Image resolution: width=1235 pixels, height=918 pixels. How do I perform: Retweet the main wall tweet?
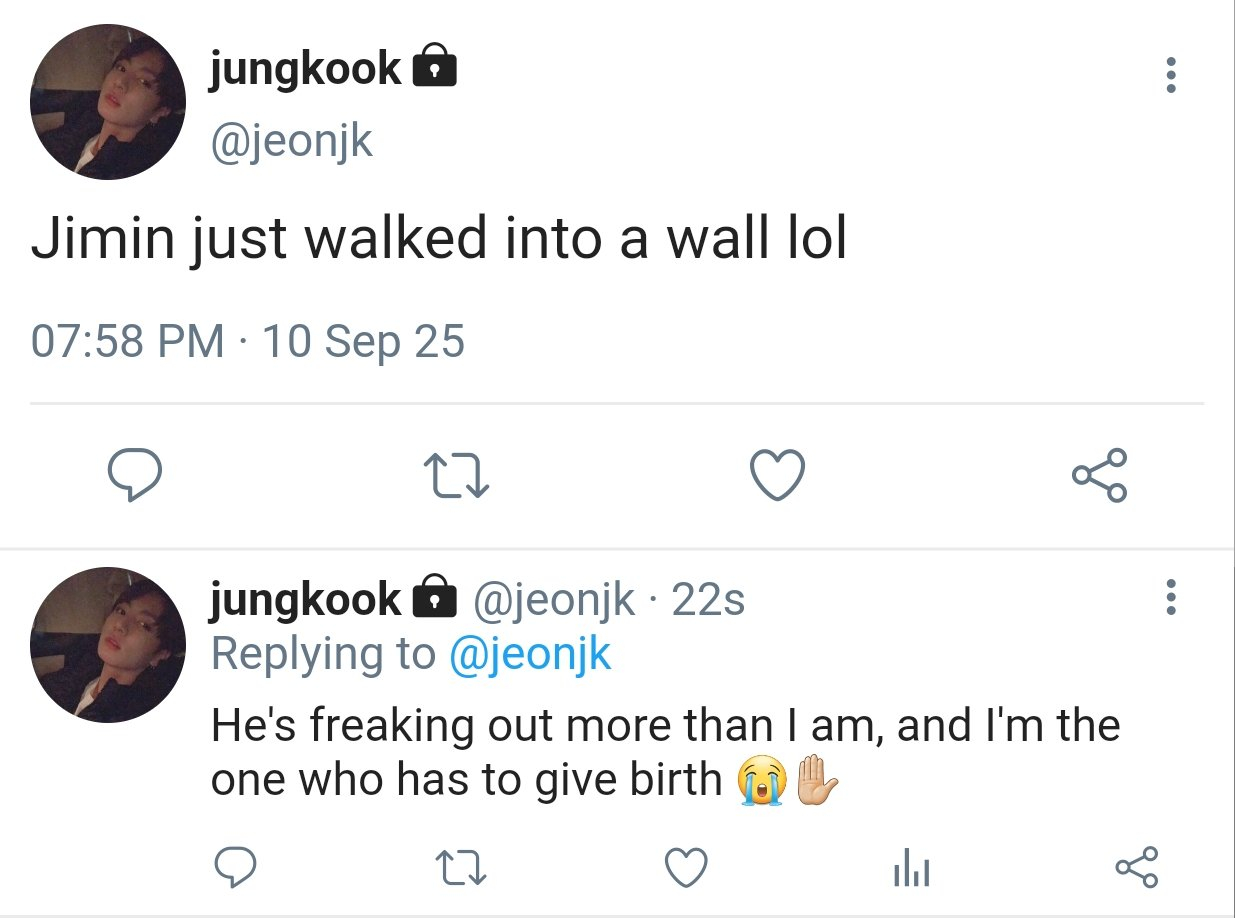click(x=456, y=476)
